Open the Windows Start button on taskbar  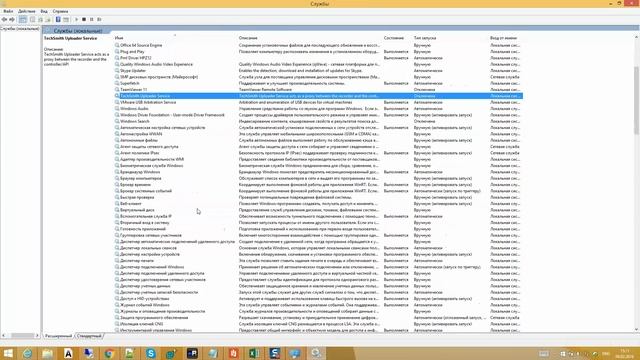coord(8,353)
